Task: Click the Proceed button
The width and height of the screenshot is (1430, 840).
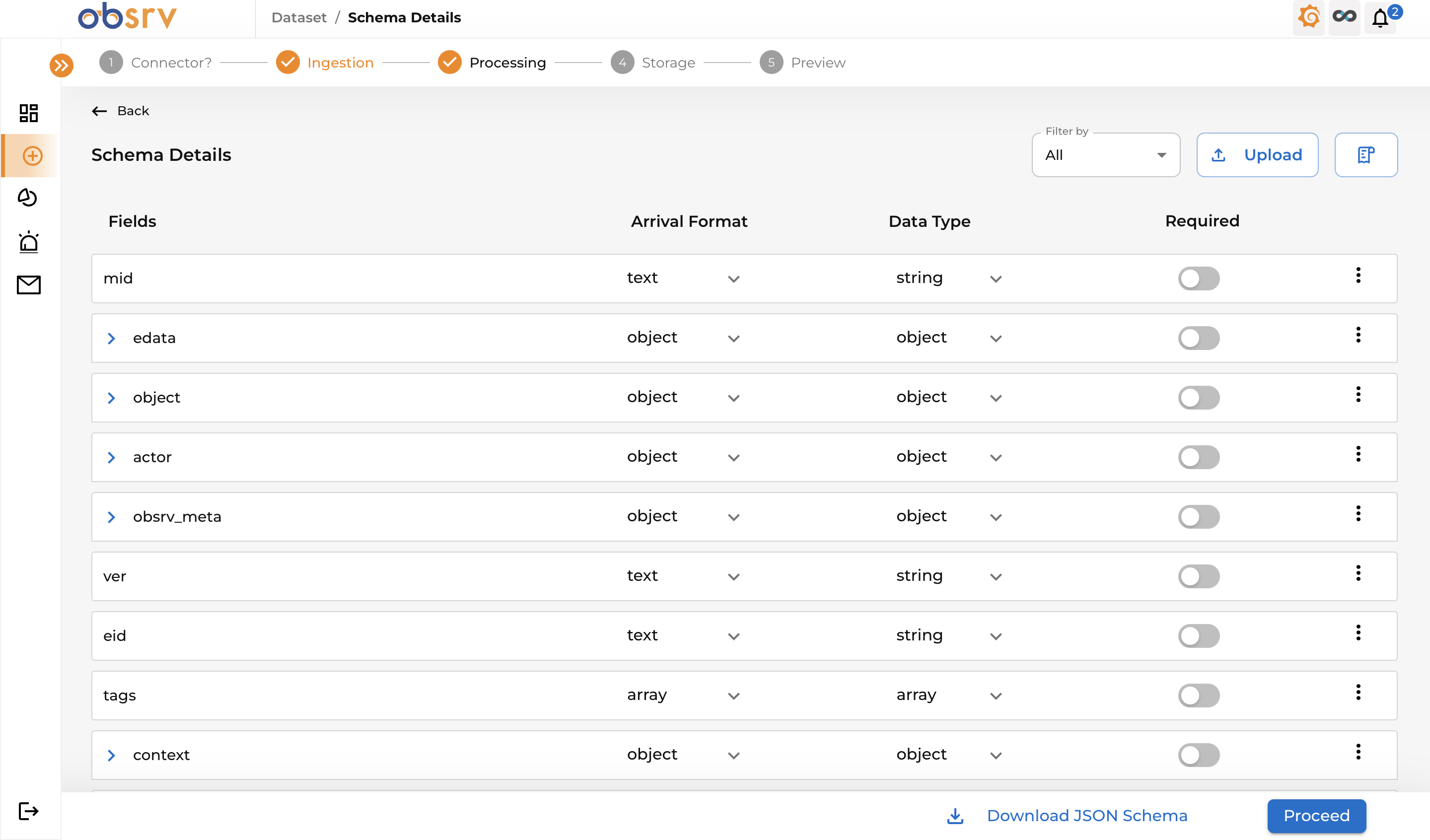Action: point(1316,816)
